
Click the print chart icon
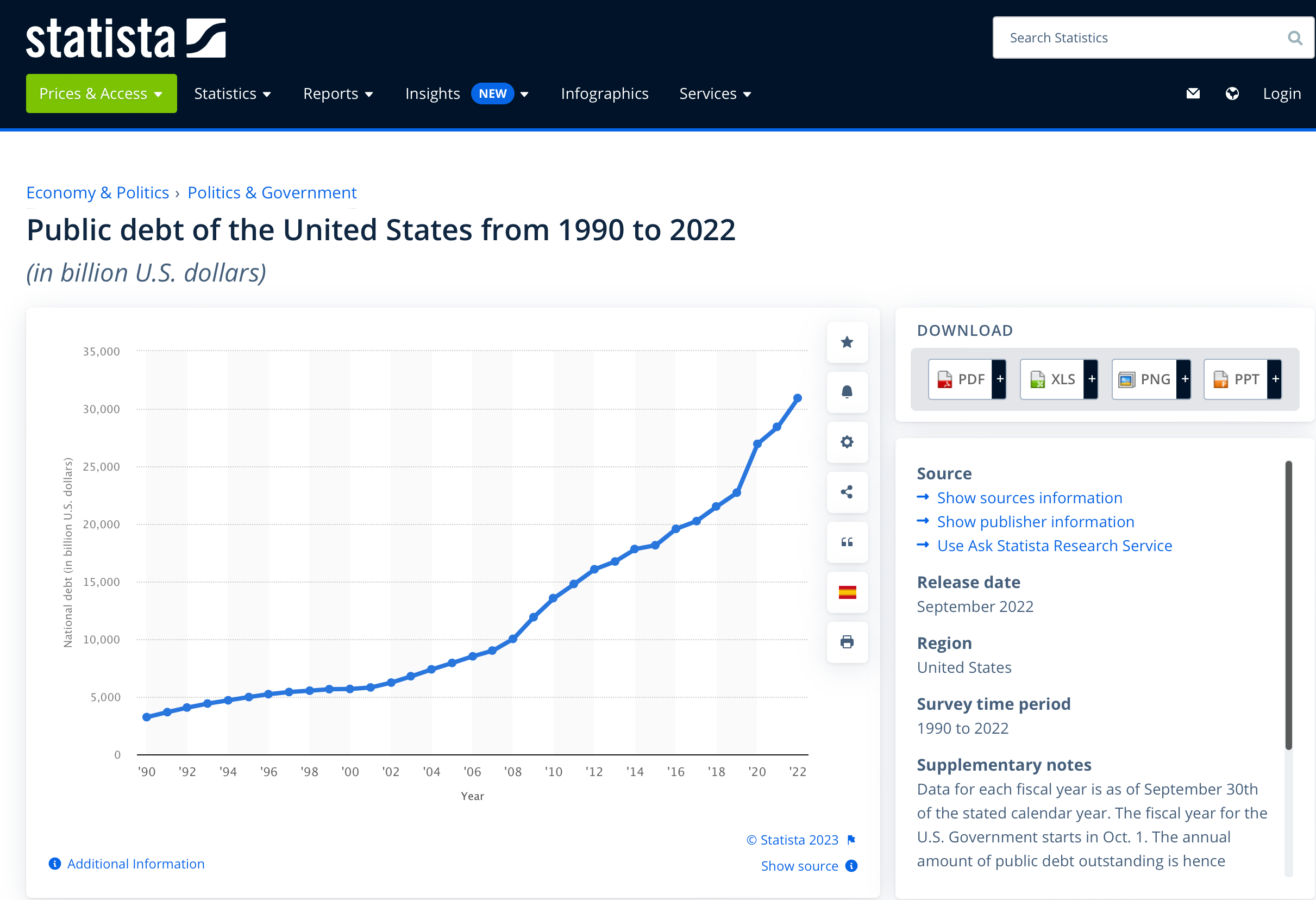[847, 642]
